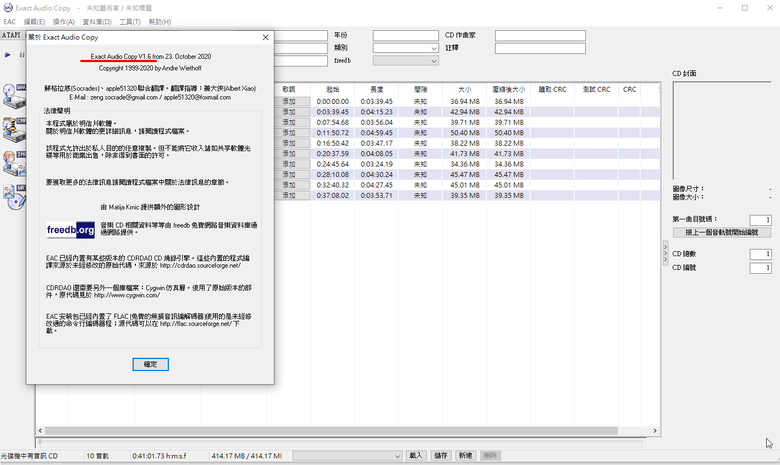Image resolution: width=780 pixels, height=465 pixels.
Task: Sort by 起始 column header
Action: coord(333,90)
